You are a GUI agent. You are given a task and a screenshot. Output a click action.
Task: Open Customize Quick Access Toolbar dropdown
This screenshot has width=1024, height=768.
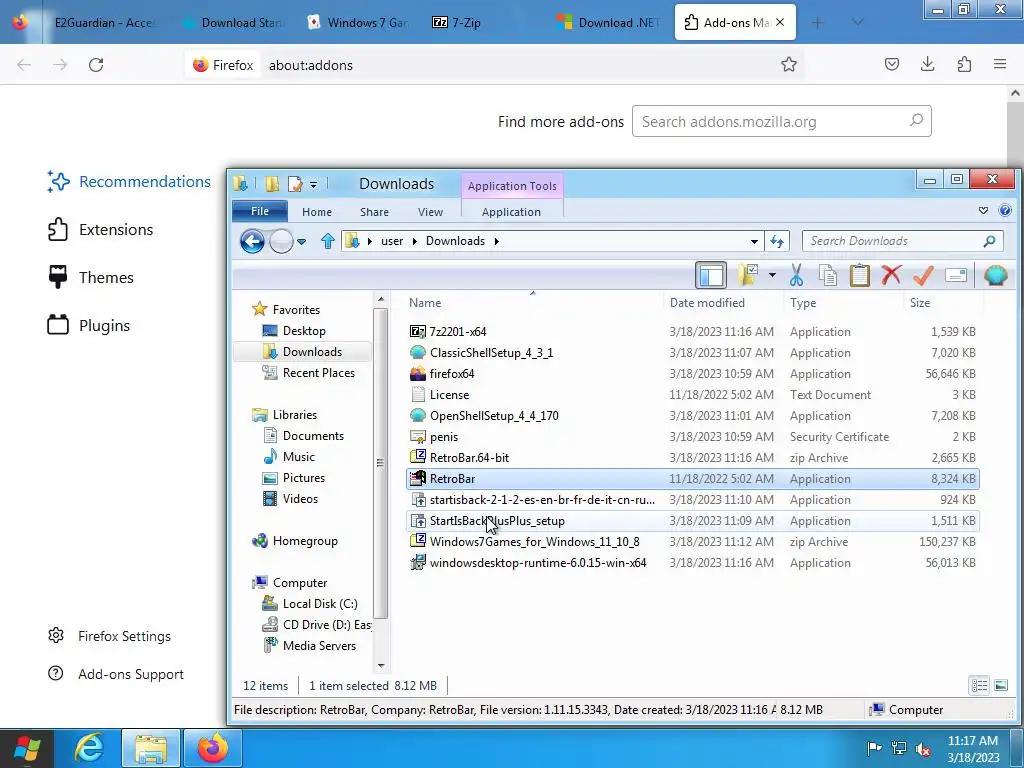click(x=313, y=185)
